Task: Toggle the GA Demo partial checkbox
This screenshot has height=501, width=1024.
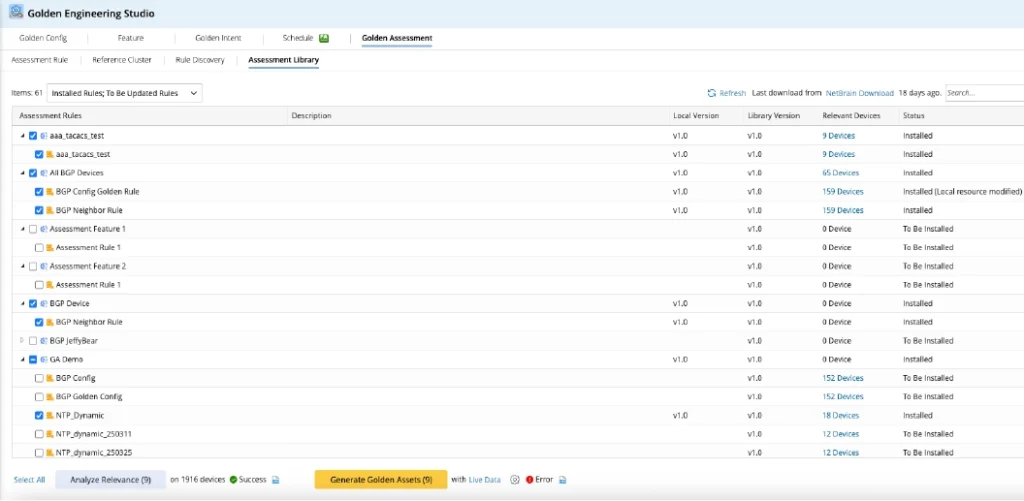Action: tap(33, 359)
